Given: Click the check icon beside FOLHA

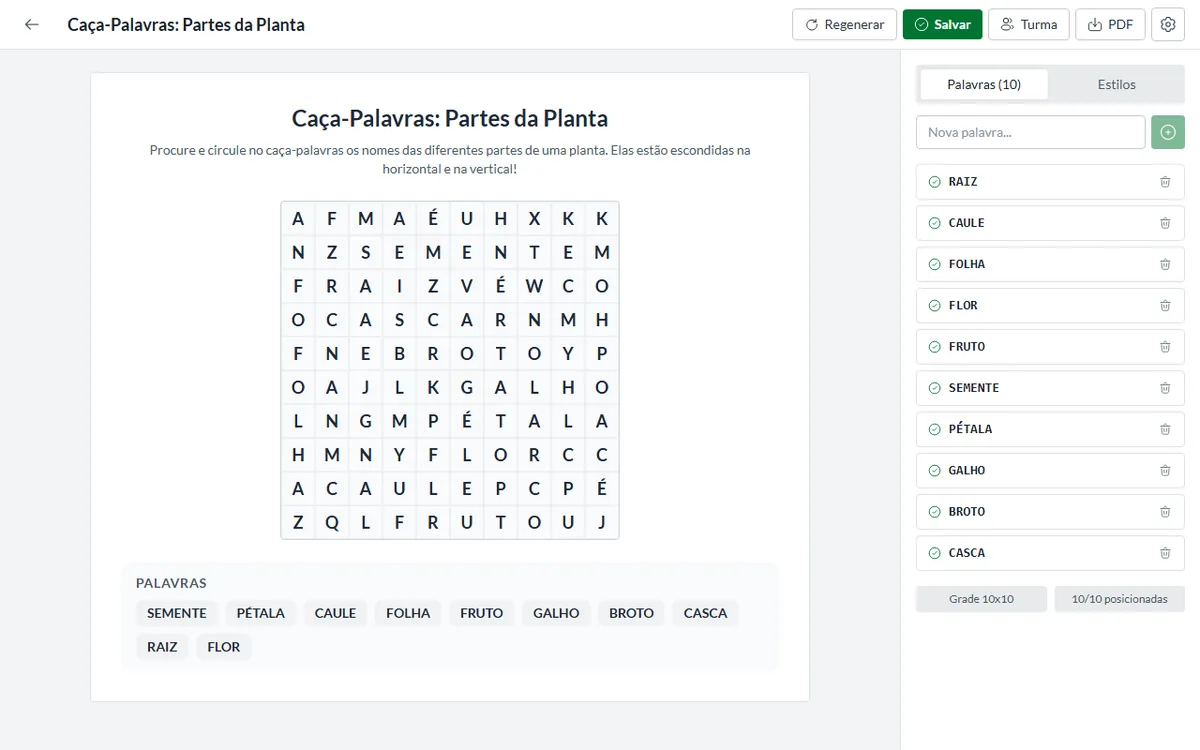Looking at the screenshot, I should click(x=935, y=264).
